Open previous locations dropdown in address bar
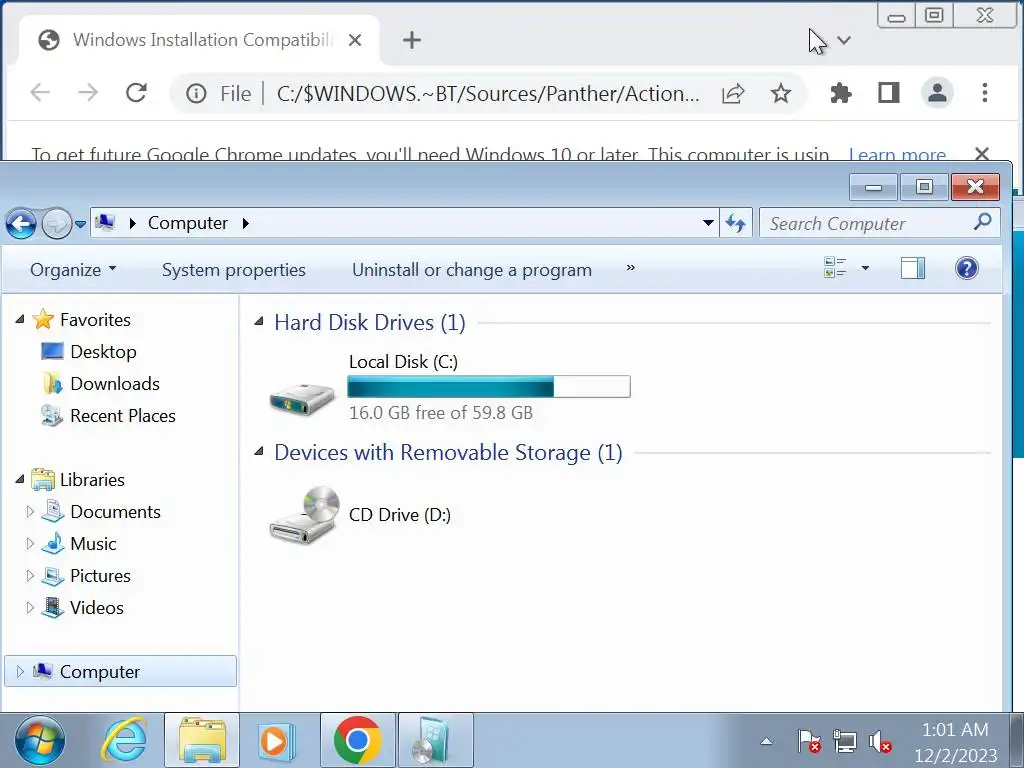 coord(708,223)
